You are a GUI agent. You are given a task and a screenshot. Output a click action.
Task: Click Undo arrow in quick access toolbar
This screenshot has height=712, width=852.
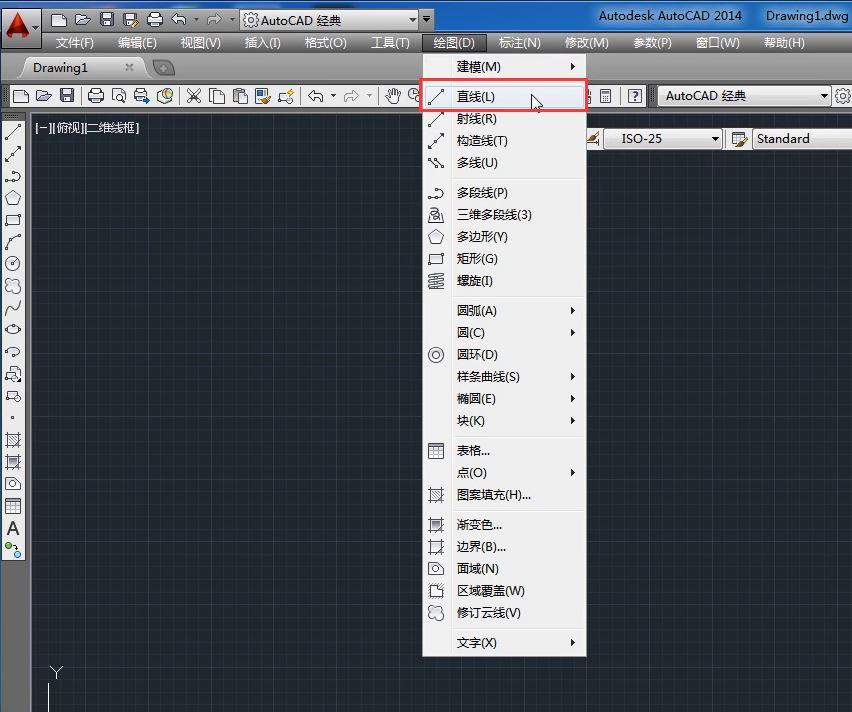coord(179,20)
